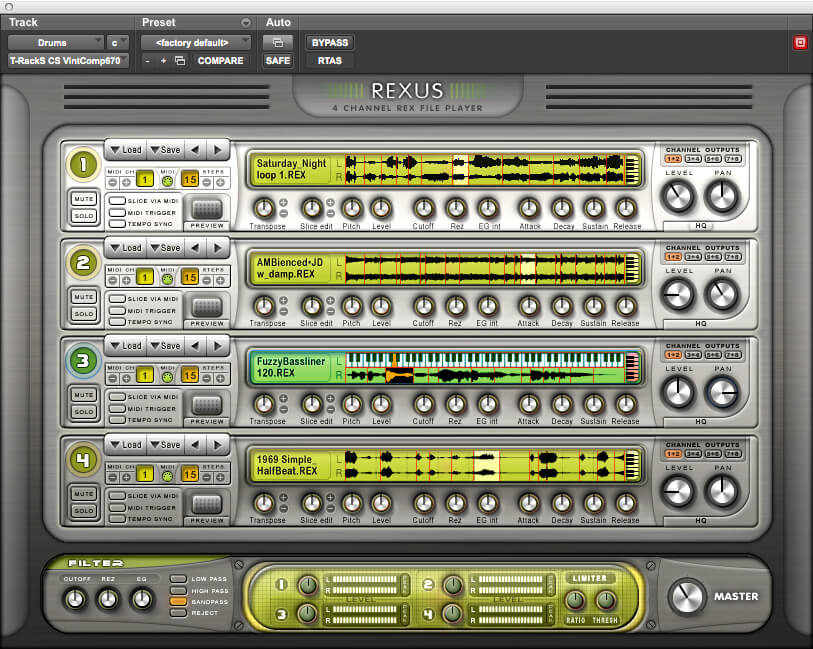Select Reject filter mode
The image size is (813, 649).
click(x=178, y=613)
